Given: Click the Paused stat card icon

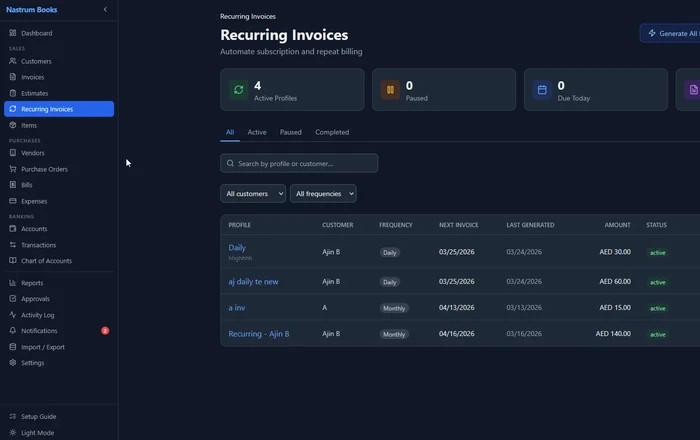Looking at the screenshot, I should (x=390, y=90).
